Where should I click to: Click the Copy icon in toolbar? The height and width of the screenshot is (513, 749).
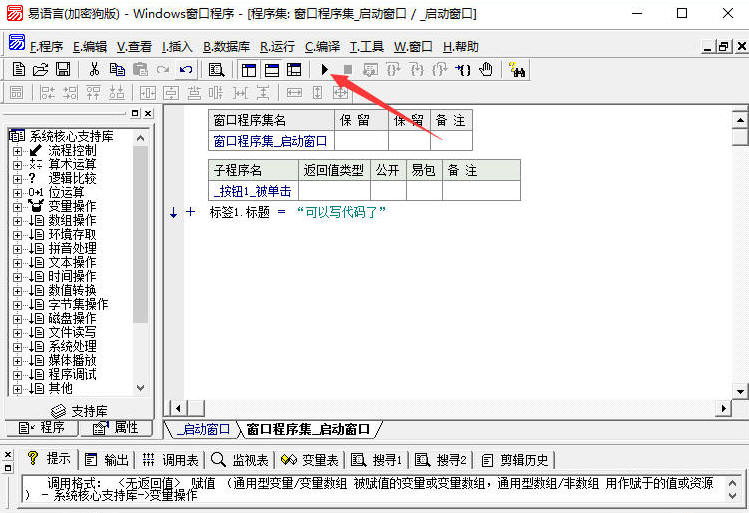pos(117,69)
